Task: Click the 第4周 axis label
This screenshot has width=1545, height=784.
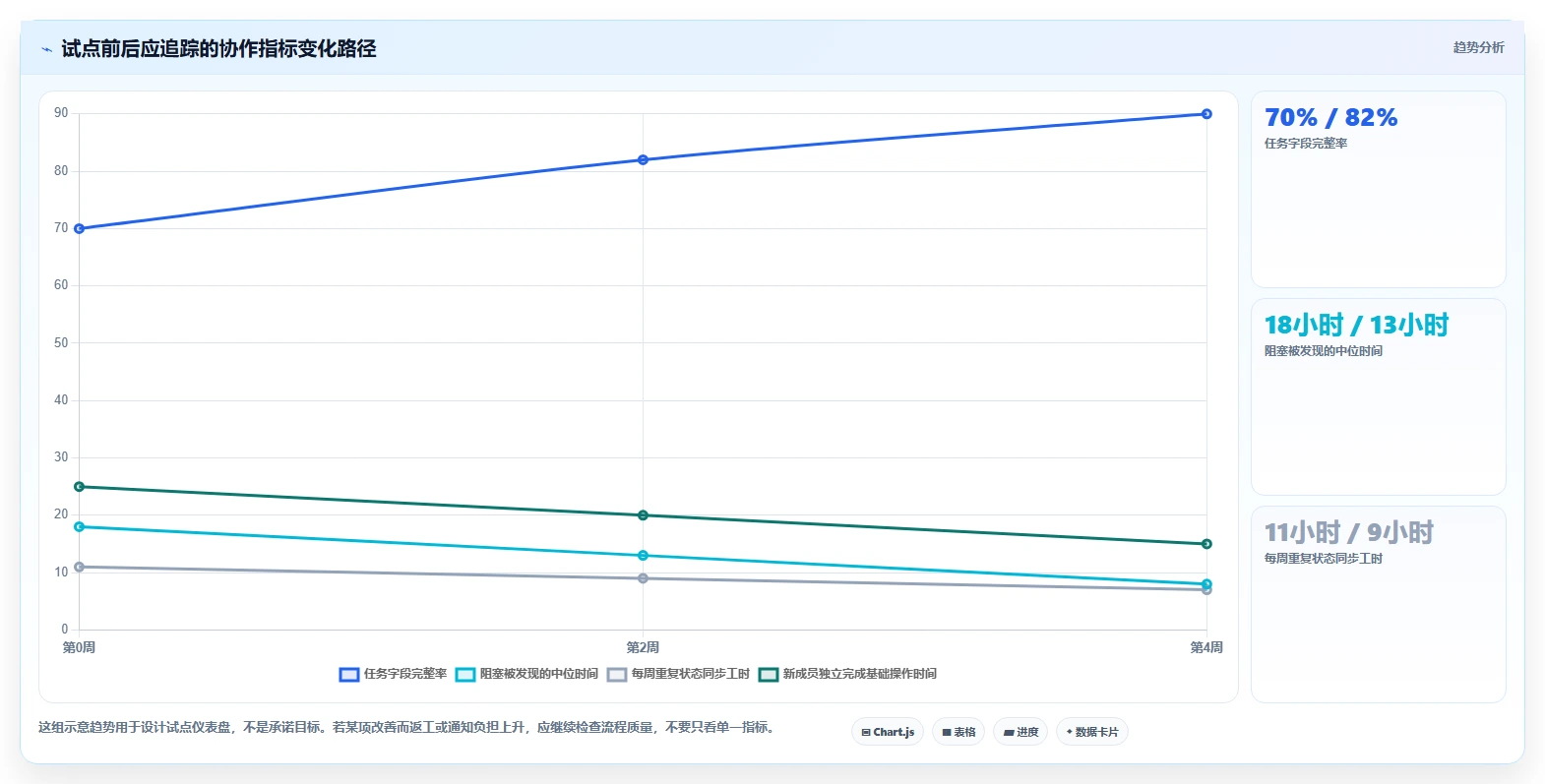Action: [1206, 647]
